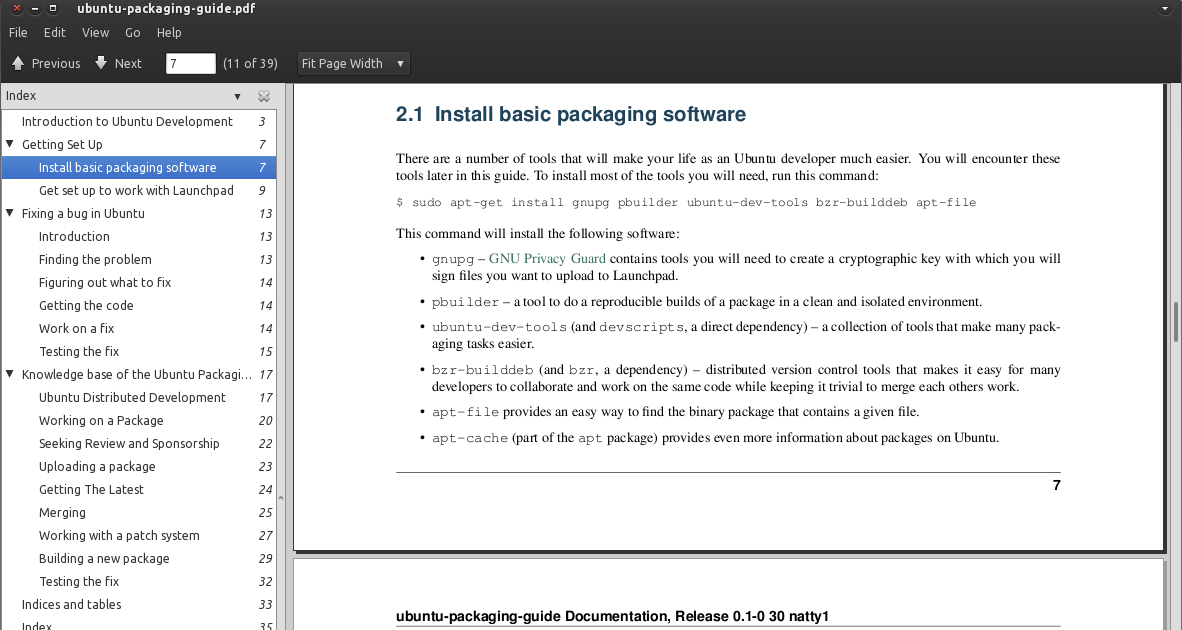Image resolution: width=1182 pixels, height=630 pixels.
Task: Click pbuilder in the bullet list
Action: click(x=465, y=302)
